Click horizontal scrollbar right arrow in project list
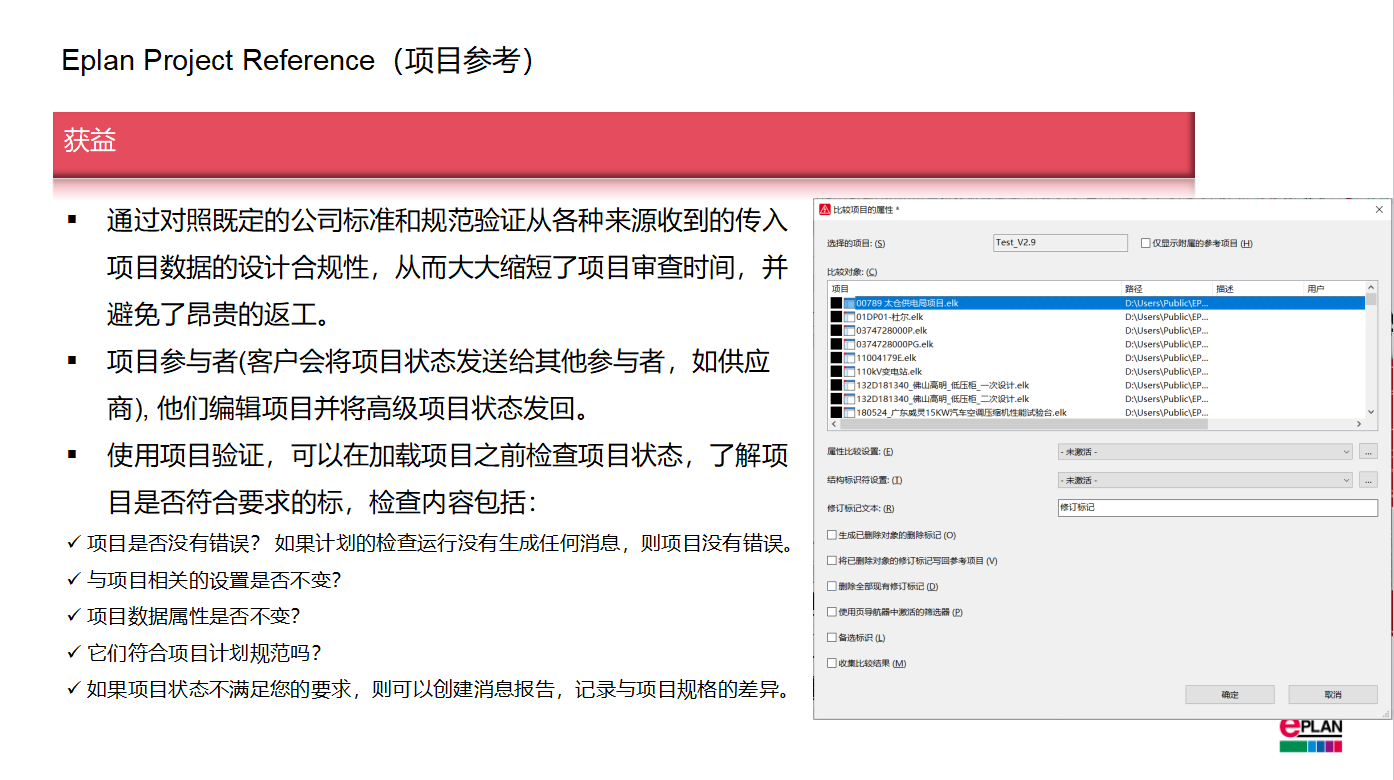The height and width of the screenshot is (780, 1394). point(1359,424)
